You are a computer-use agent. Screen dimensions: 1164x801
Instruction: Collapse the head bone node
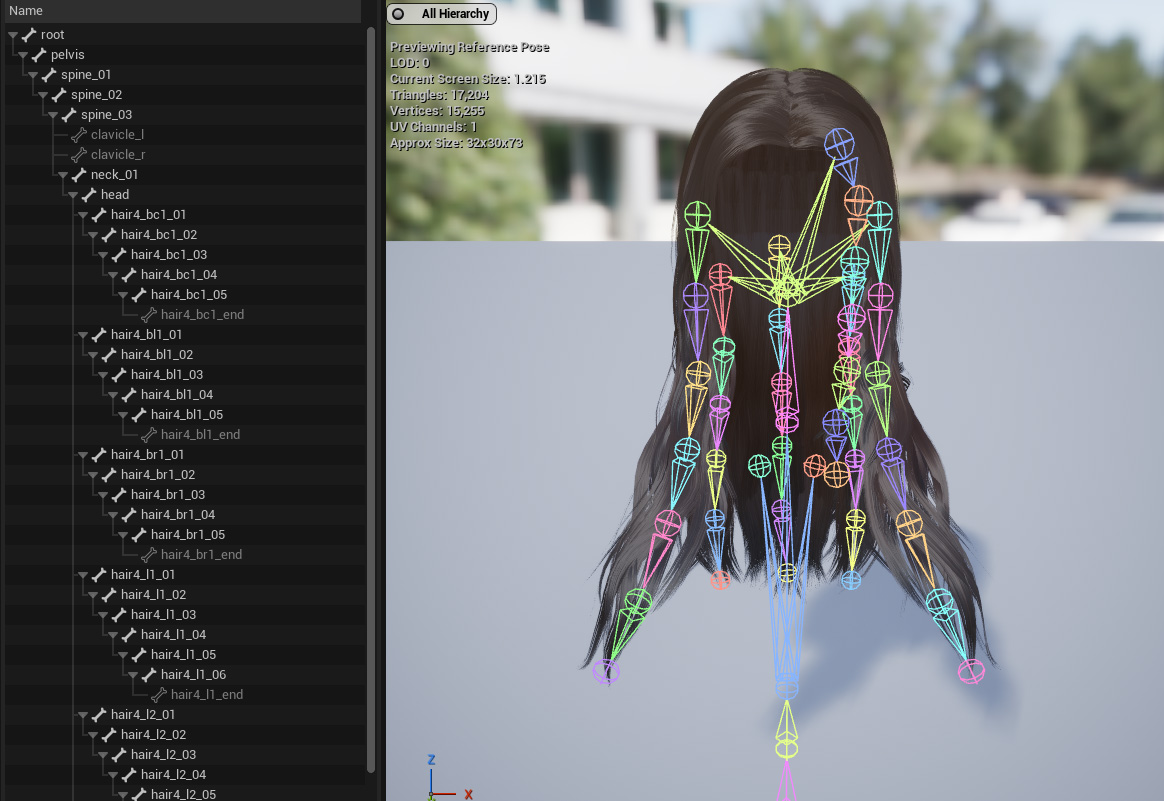[x=73, y=195]
